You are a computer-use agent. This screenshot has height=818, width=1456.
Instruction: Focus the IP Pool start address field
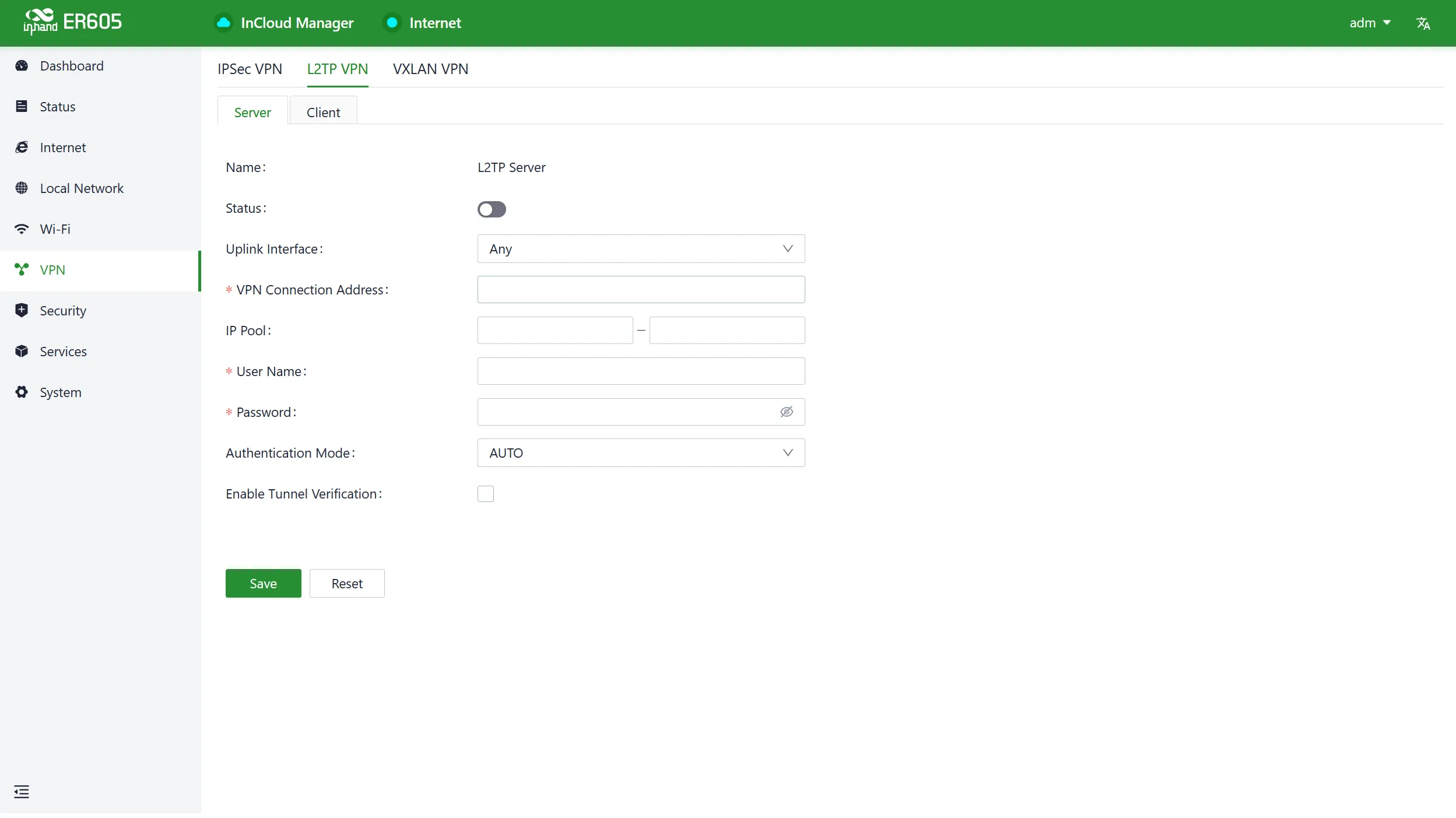(555, 331)
